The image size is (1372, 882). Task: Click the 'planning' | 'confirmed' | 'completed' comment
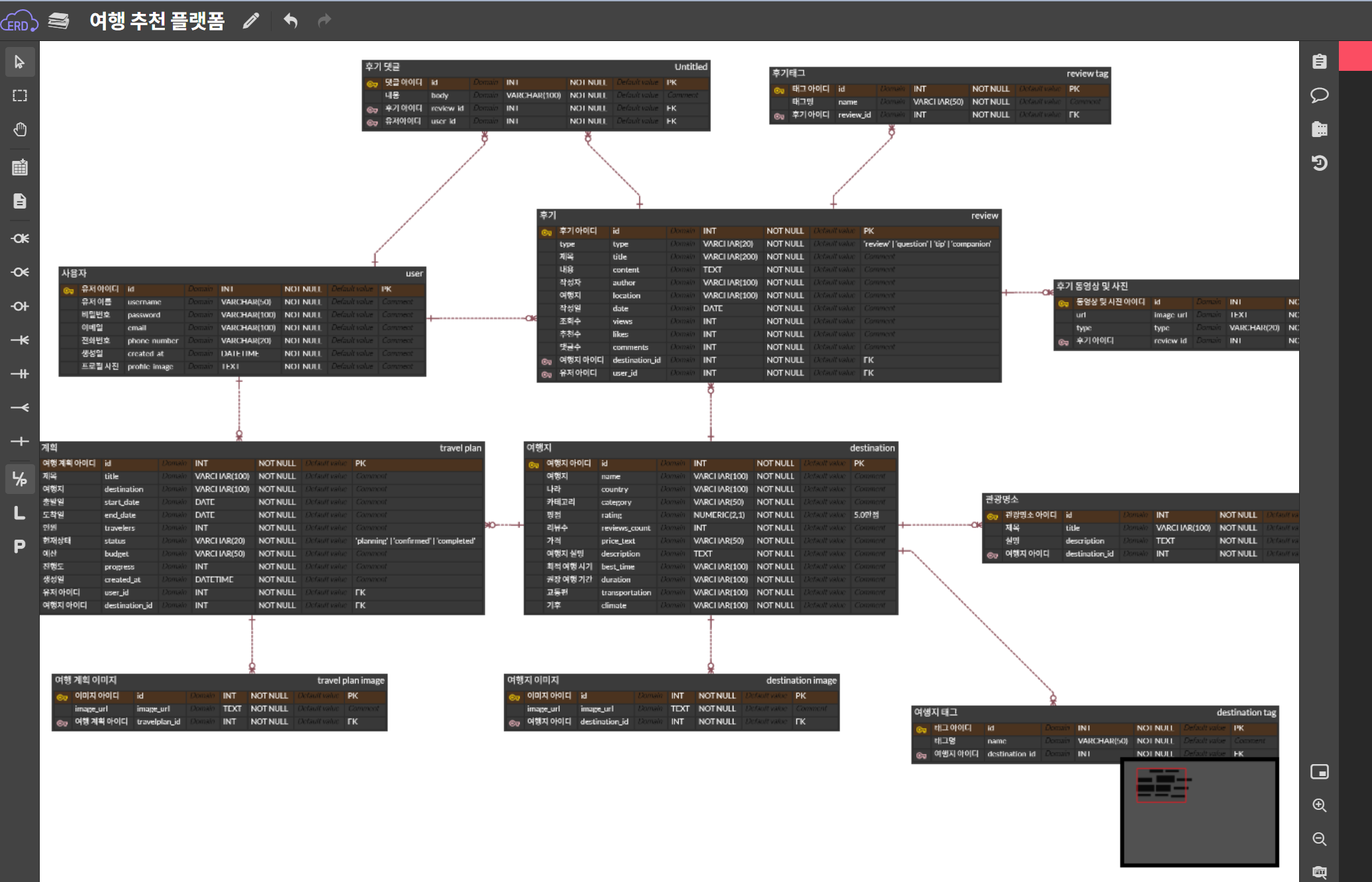(x=415, y=541)
